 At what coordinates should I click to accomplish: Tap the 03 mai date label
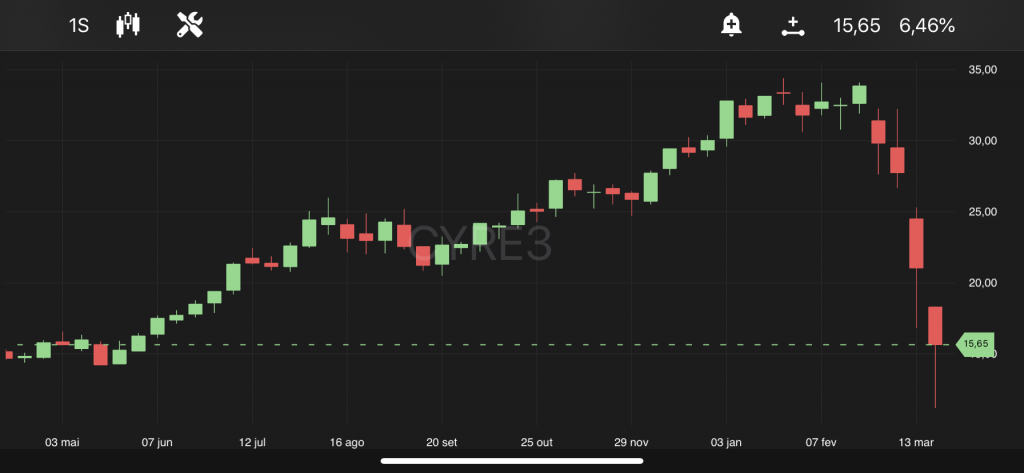tap(62, 442)
